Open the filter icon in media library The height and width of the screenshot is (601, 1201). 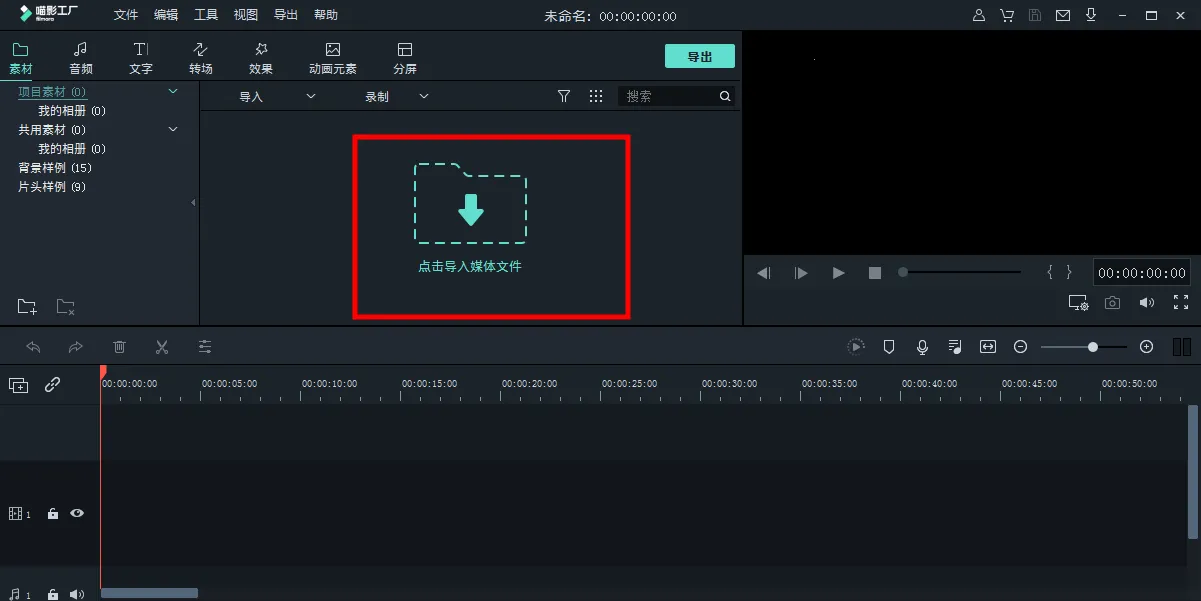click(x=564, y=96)
